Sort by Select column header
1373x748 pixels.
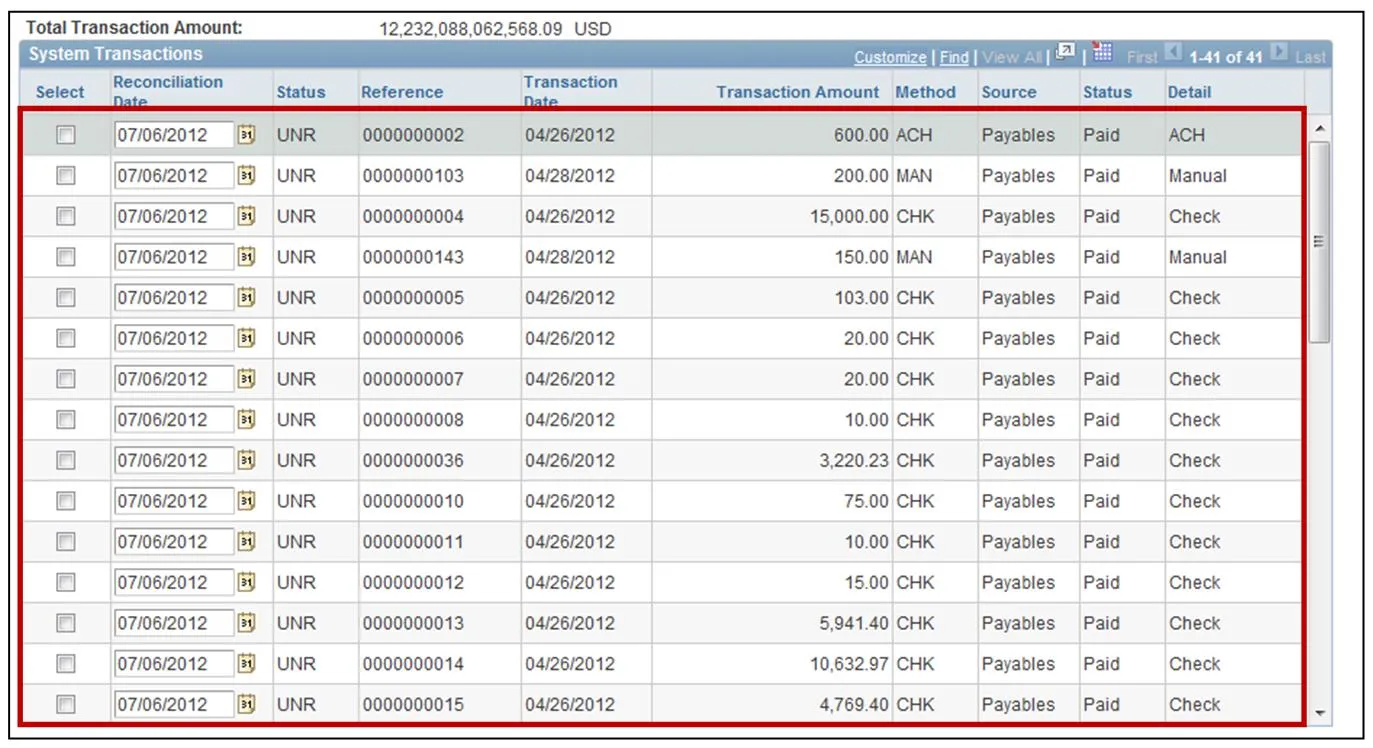tap(60, 92)
